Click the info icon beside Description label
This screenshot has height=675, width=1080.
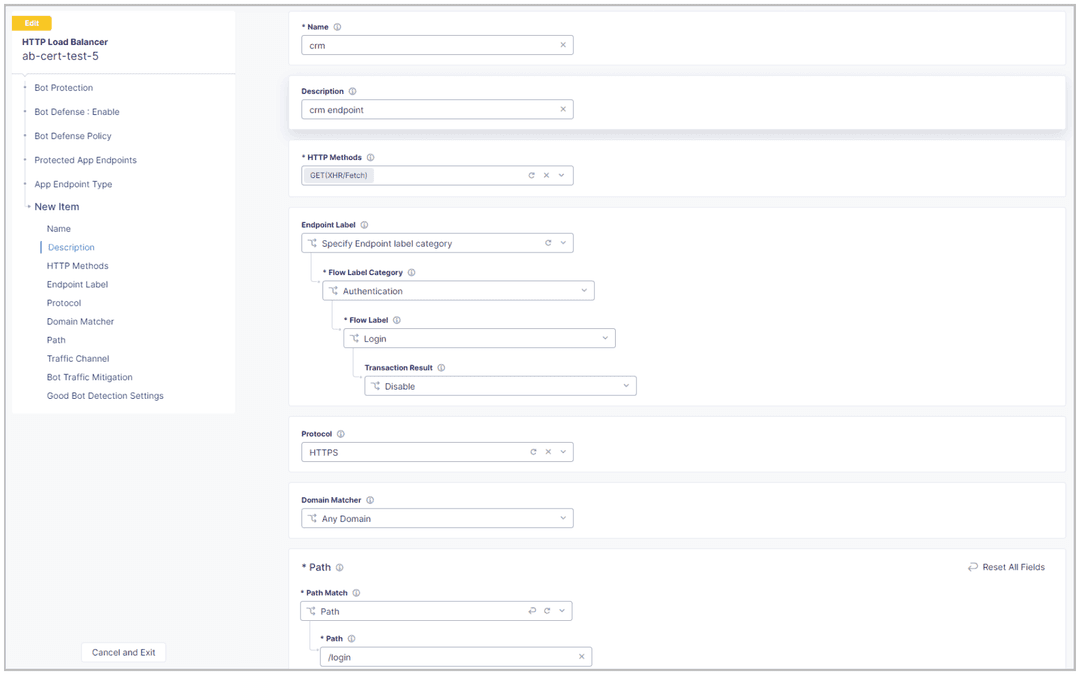point(353,91)
